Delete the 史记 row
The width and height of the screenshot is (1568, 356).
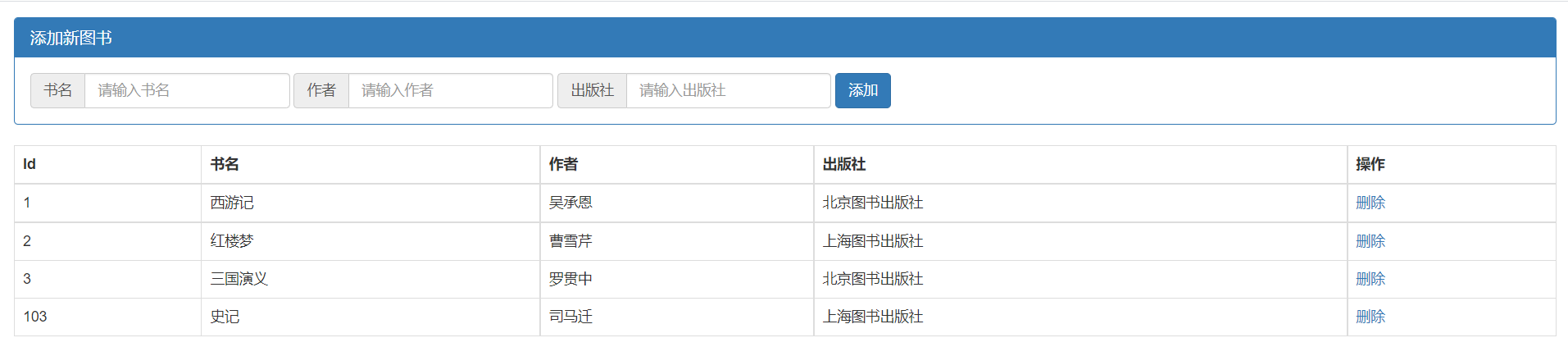(1370, 317)
